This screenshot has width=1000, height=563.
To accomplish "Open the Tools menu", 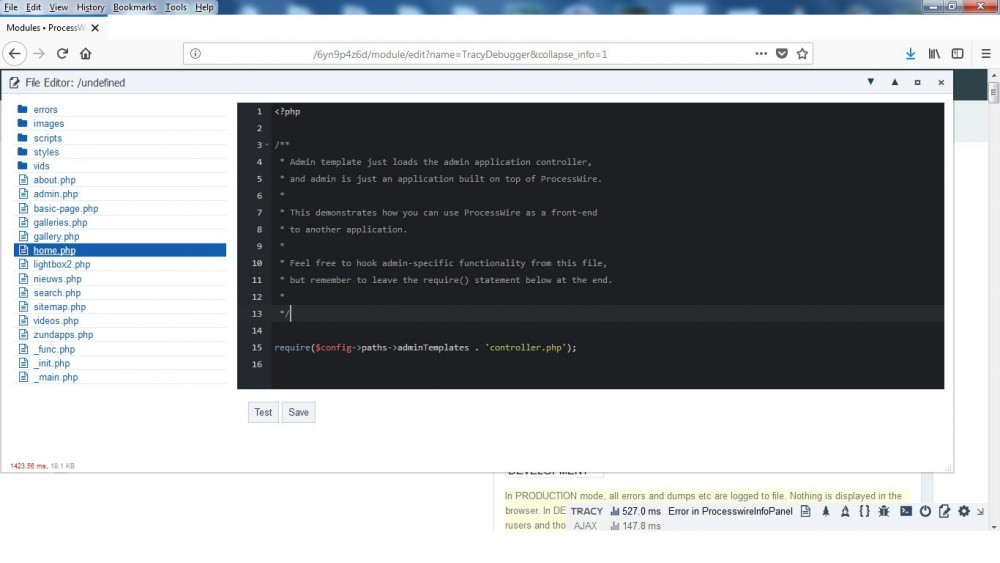I will pos(176,7).
